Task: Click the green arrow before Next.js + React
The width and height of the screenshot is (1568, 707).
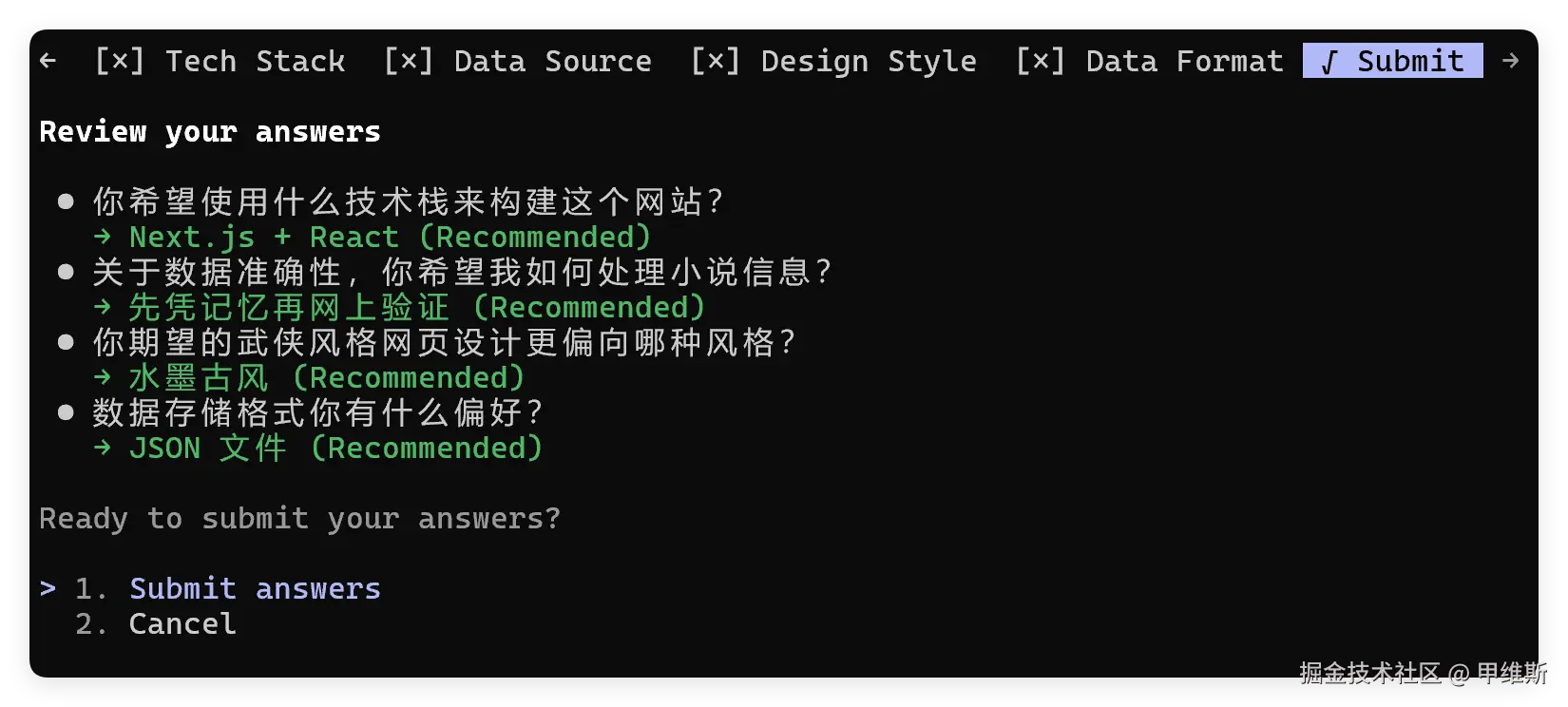Action: pyautogui.click(x=103, y=238)
